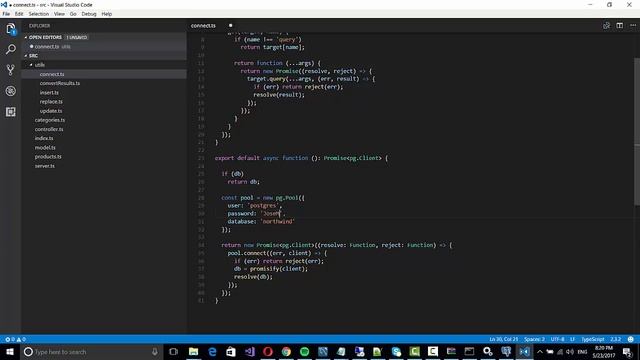Launch Google Chrome from the taskbar

[286, 351]
